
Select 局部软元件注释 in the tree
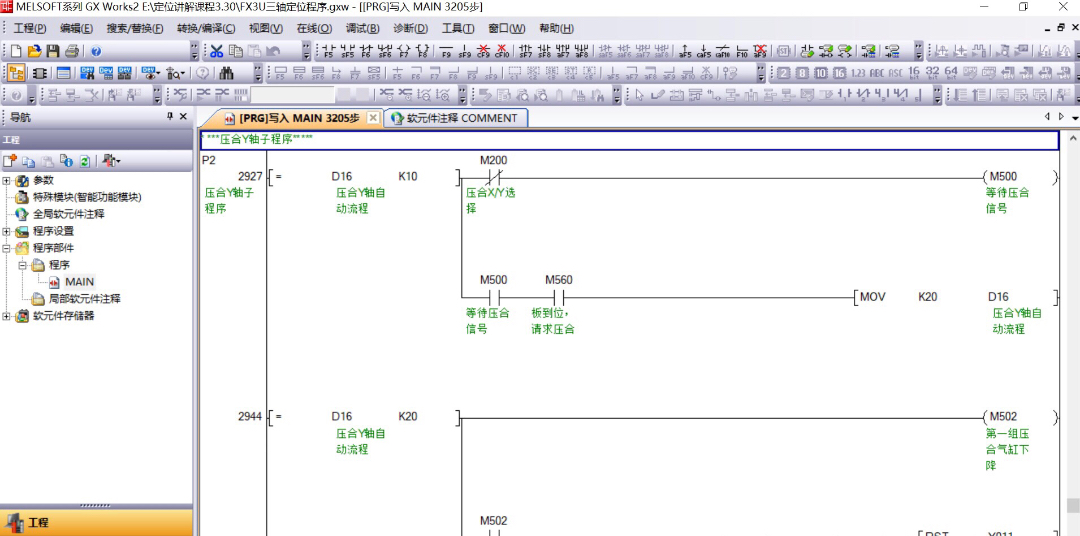85,299
